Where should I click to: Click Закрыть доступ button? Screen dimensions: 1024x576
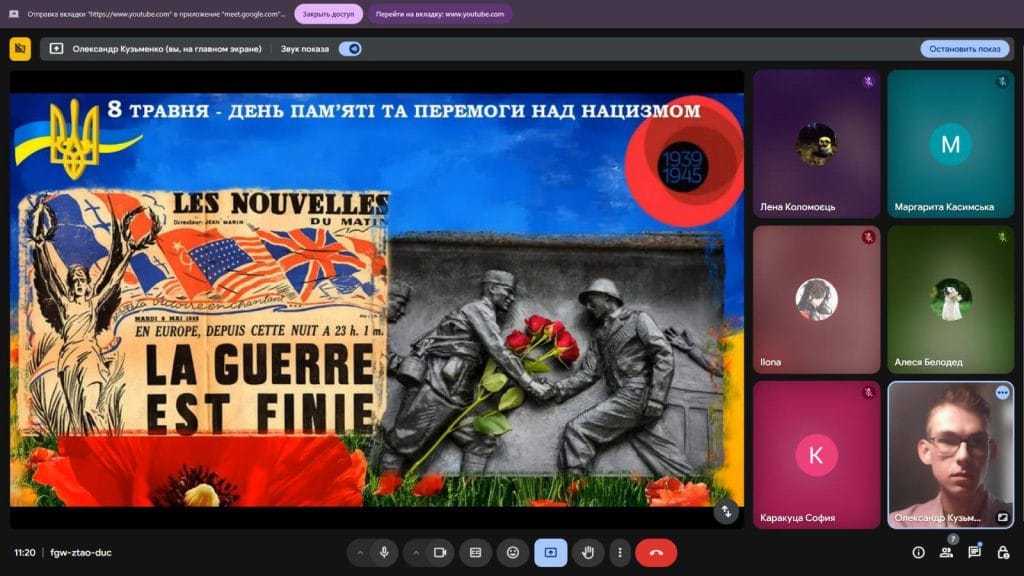coord(328,14)
